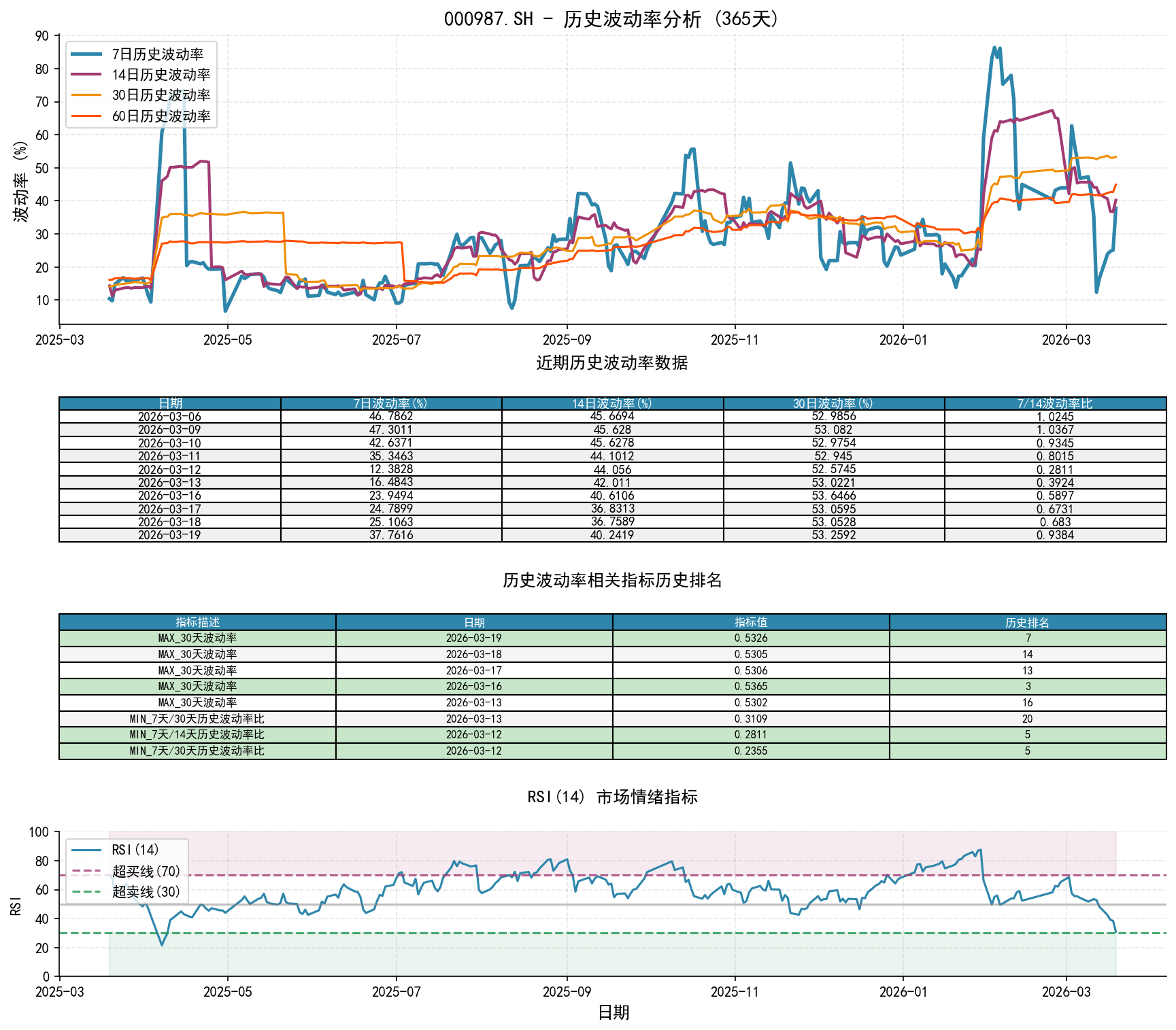1176x1030 pixels.
Task: Select the 14日波动率(%) column header
Action: [612, 403]
